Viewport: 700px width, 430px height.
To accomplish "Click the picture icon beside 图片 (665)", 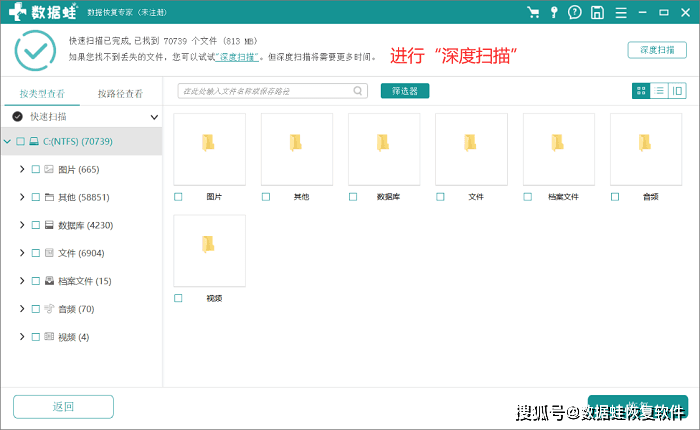I will point(49,169).
